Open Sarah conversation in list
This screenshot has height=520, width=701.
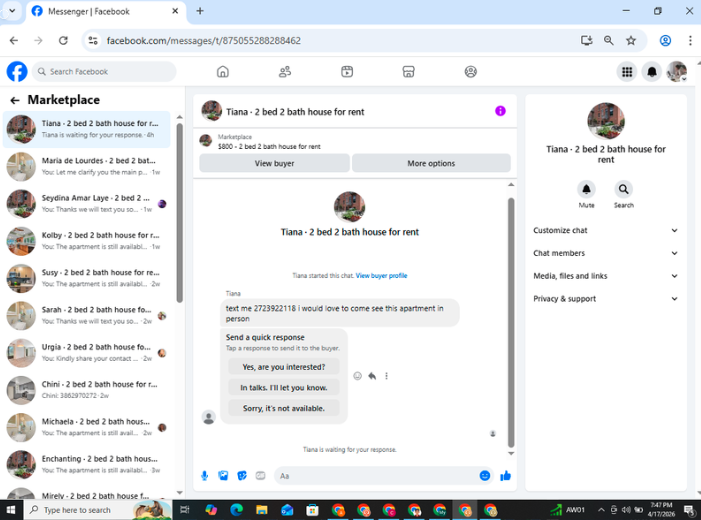point(86,316)
